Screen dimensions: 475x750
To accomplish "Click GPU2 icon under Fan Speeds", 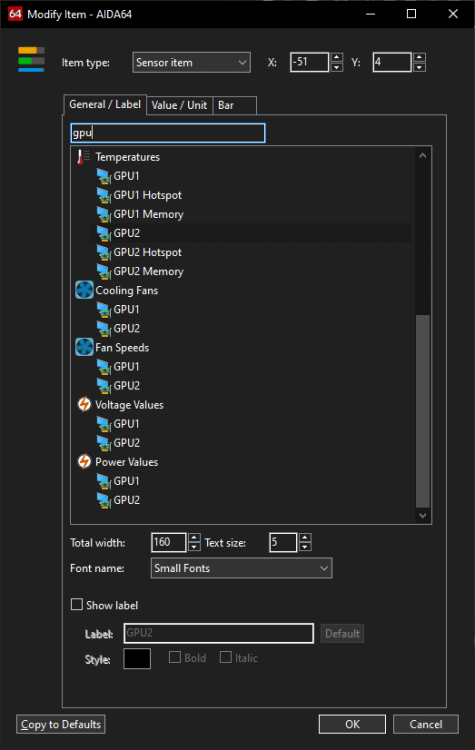I will pyautogui.click(x=104, y=386).
